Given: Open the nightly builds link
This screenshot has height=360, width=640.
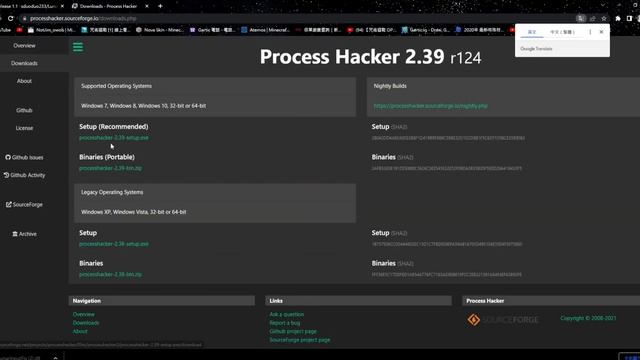Looking at the screenshot, I should 431,106.
